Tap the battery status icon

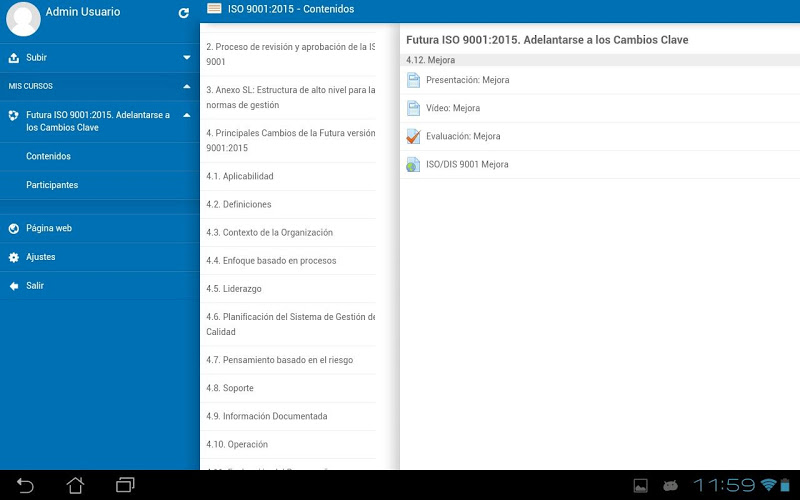pos(785,485)
